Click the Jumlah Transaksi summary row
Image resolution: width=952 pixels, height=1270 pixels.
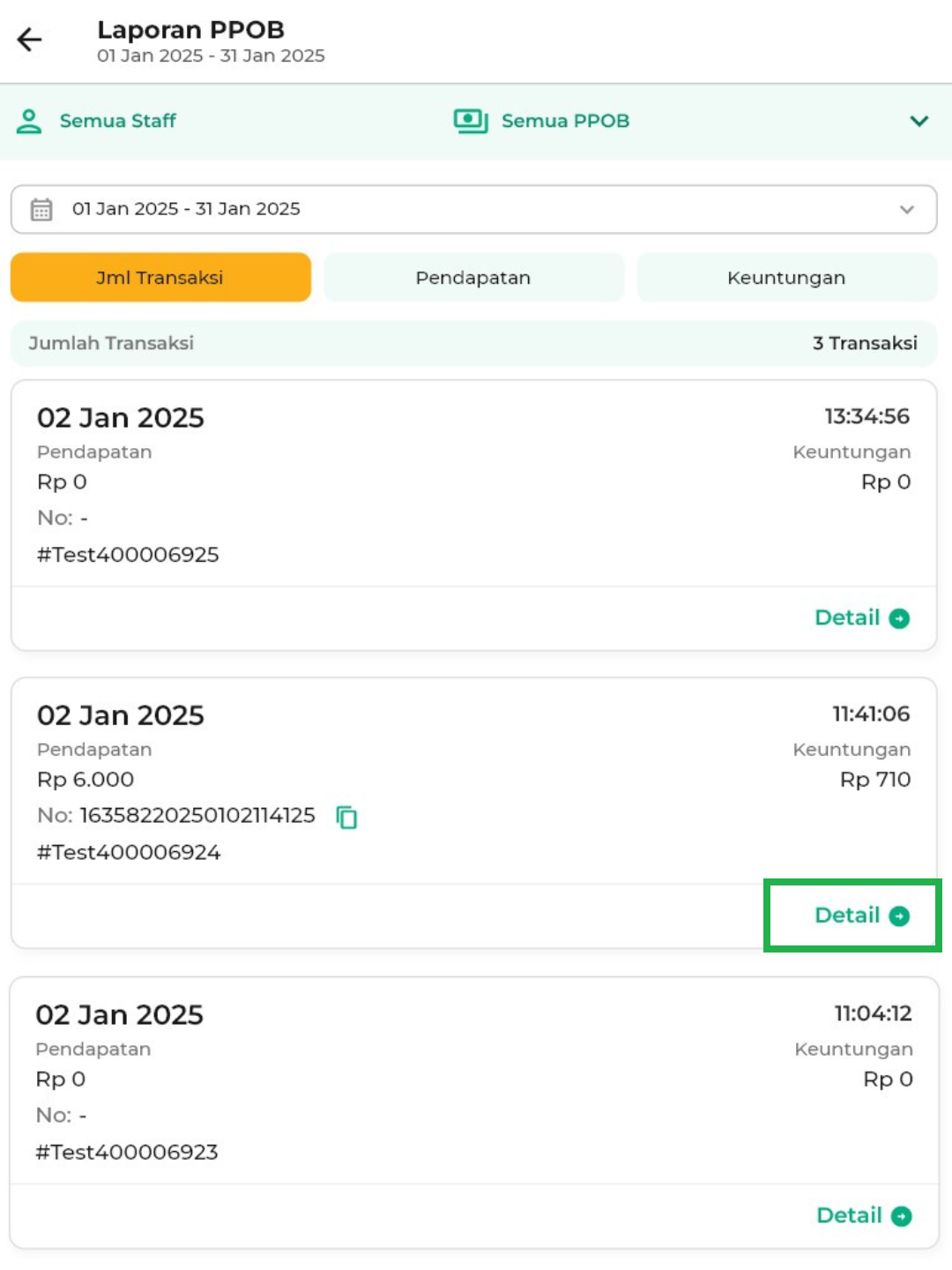[x=473, y=343]
